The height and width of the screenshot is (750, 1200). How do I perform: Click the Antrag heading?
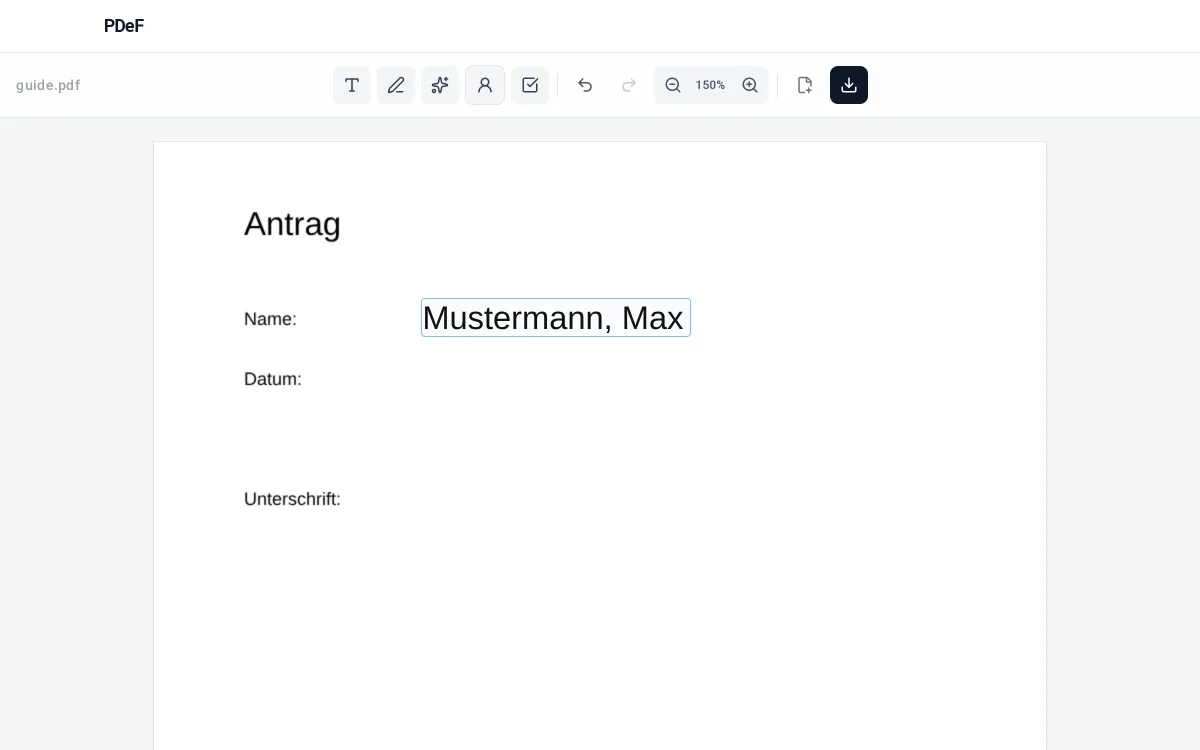292,224
